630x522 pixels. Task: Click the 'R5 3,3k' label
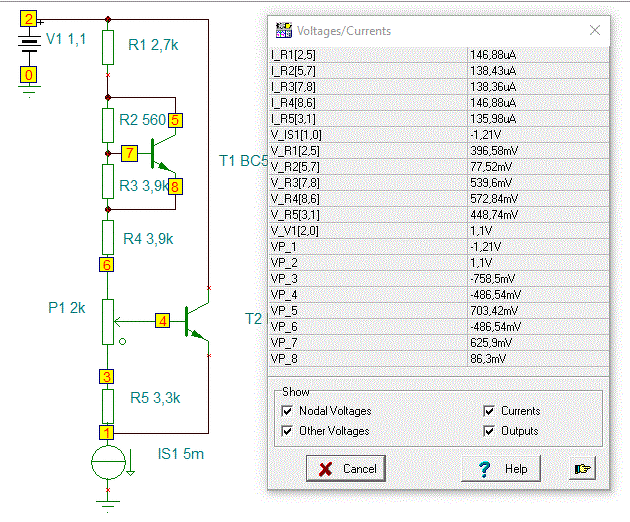click(155, 398)
